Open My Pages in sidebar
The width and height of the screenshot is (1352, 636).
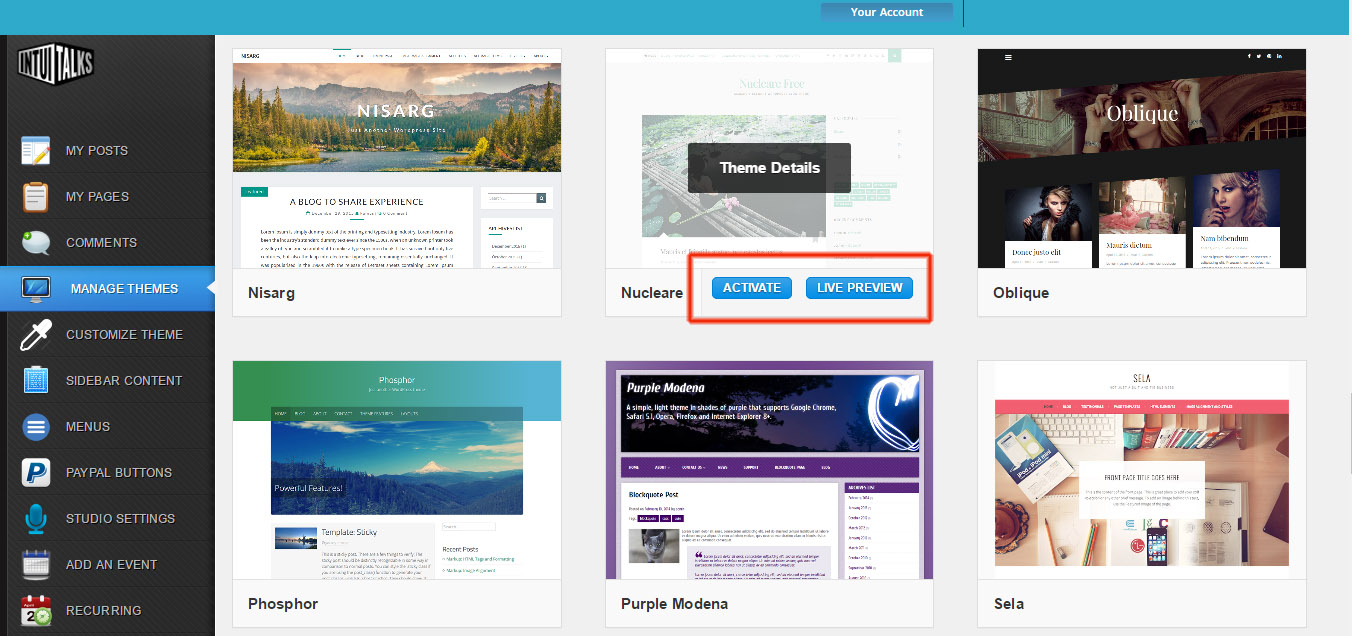click(x=107, y=196)
